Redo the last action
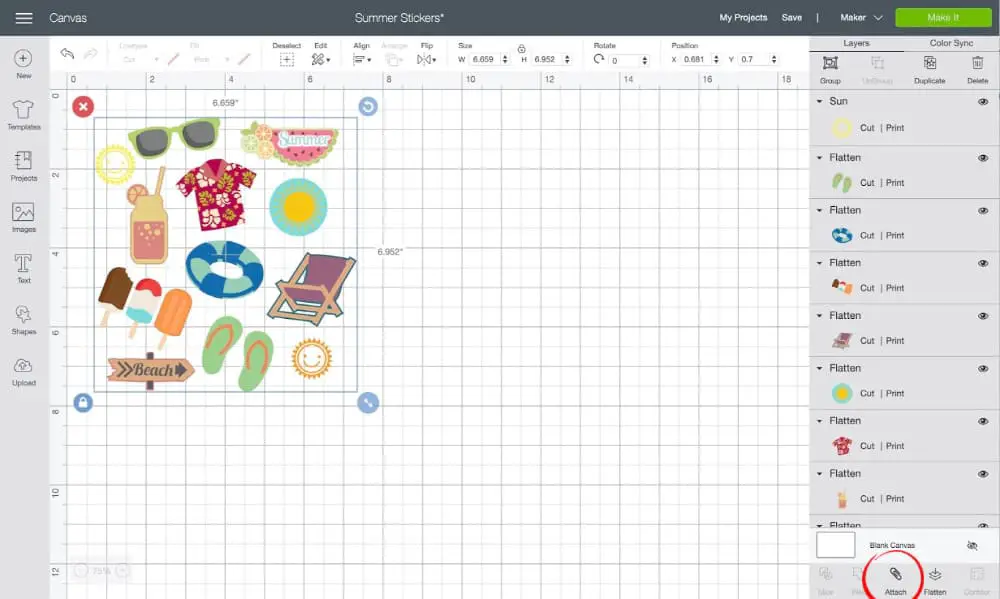 coord(91,54)
